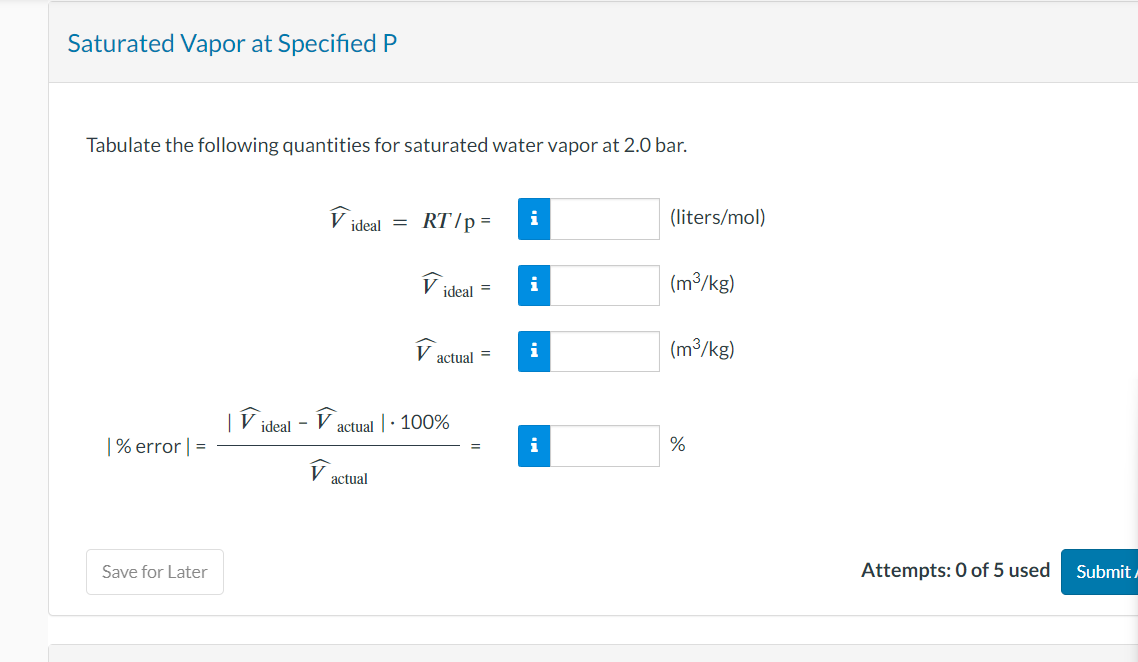1138x662 pixels.
Task: Click info icon for V actual field
Action: 534,351
